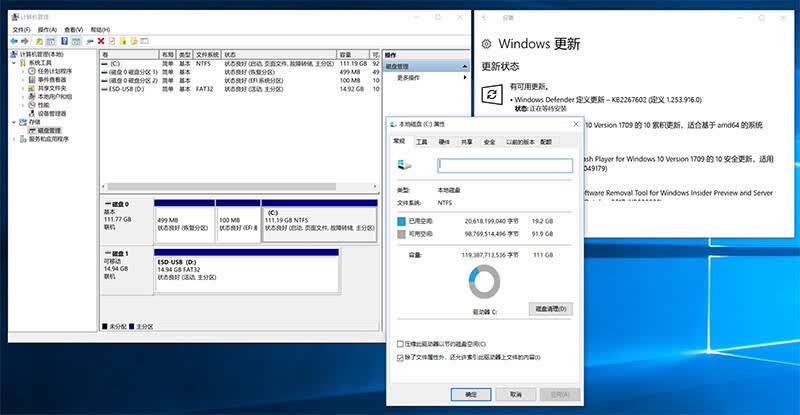Click the drive label text field
The image size is (800, 415).
click(505, 165)
